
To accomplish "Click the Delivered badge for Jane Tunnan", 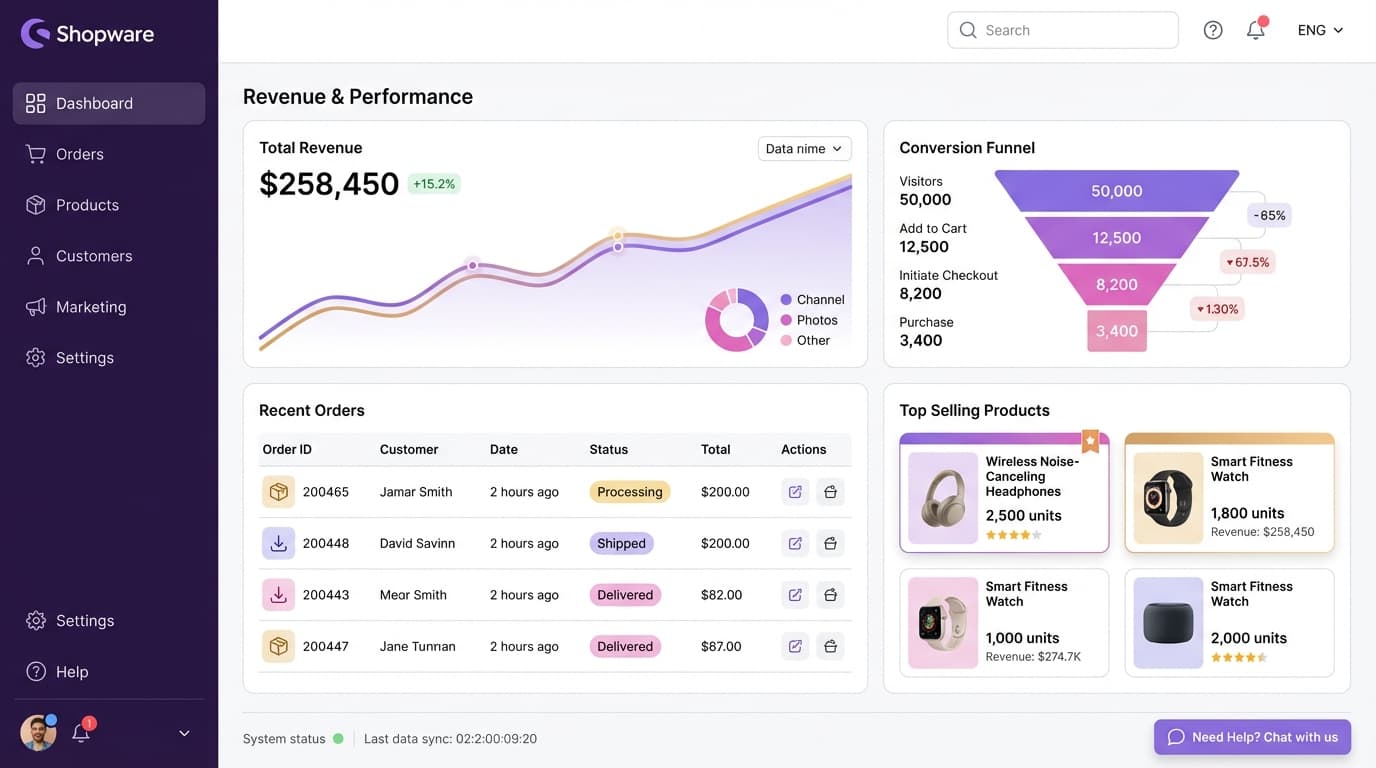I will [625, 646].
